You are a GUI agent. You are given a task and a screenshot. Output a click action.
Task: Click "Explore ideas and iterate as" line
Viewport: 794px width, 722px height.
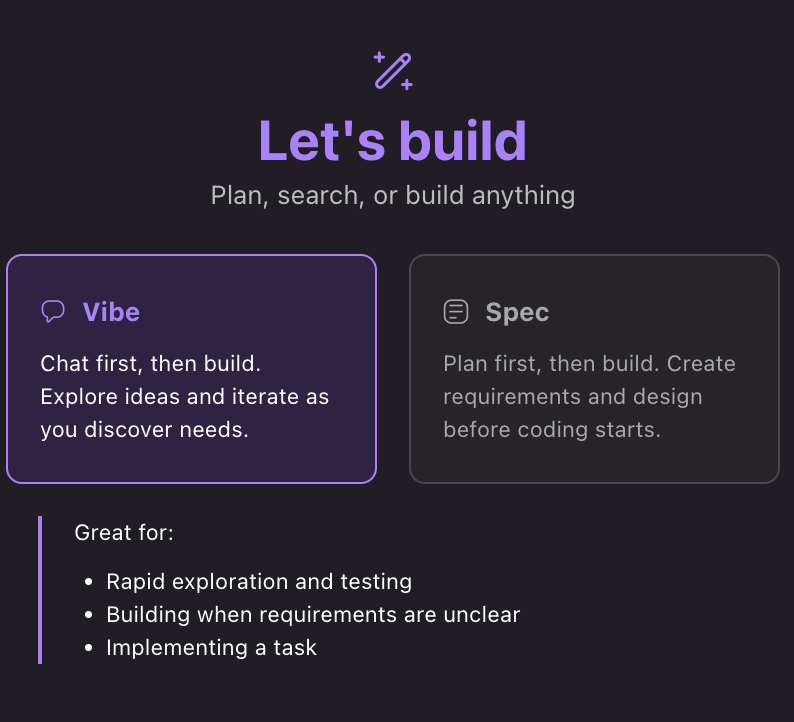(x=185, y=396)
